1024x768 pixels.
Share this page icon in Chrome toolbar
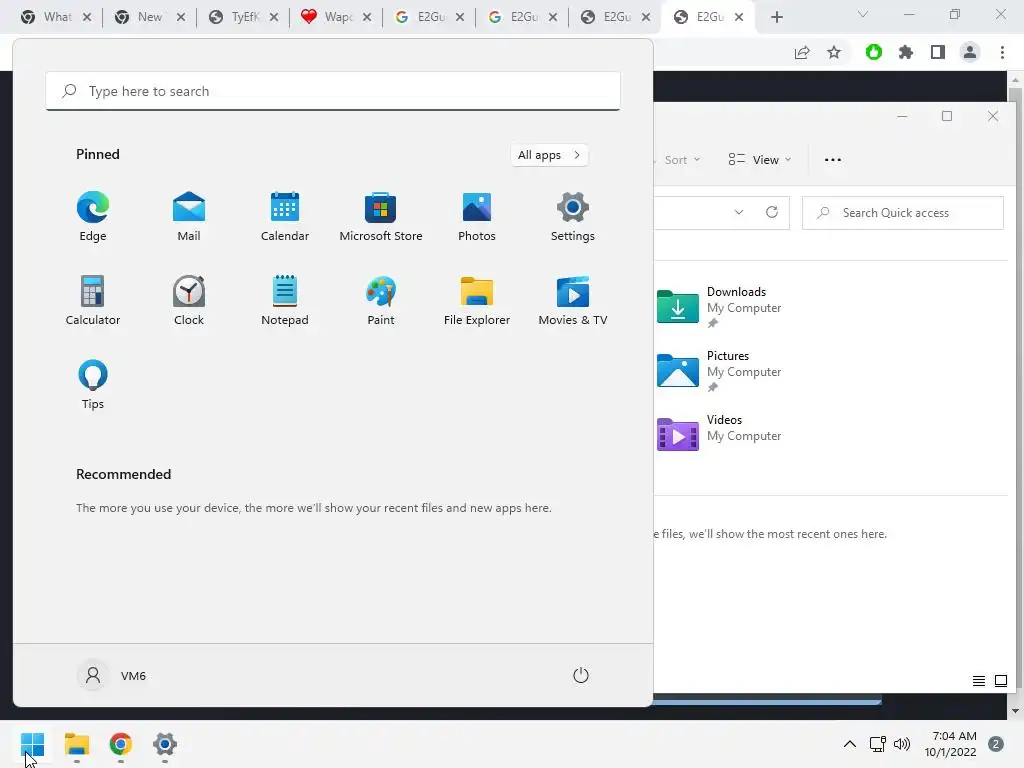coord(802,52)
